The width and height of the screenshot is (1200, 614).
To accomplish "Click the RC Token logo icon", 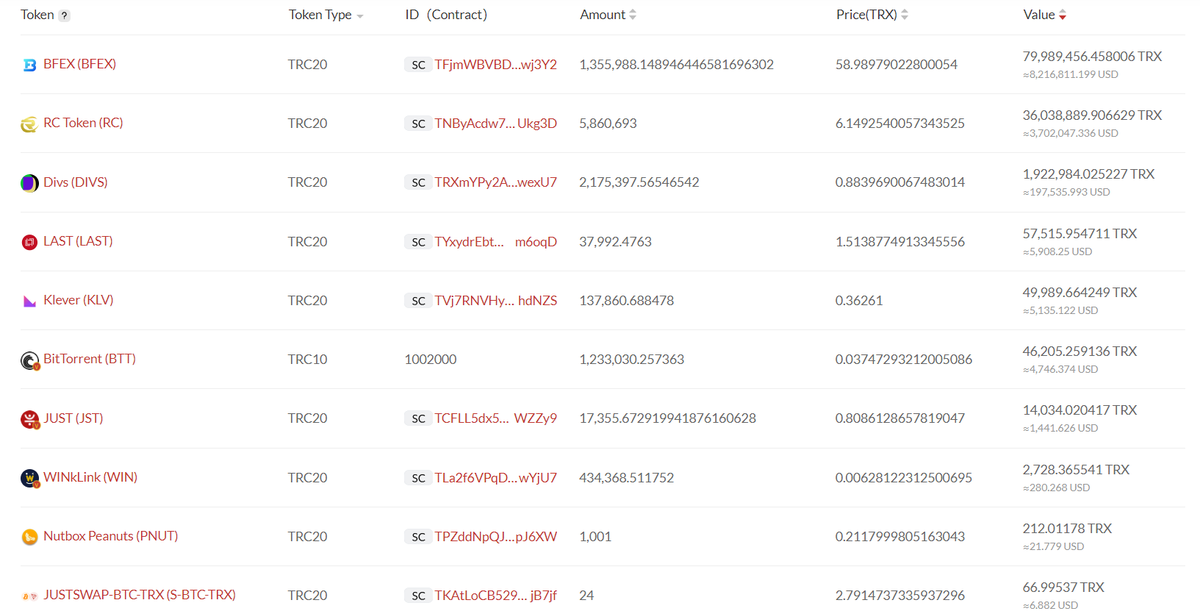I will coord(30,124).
